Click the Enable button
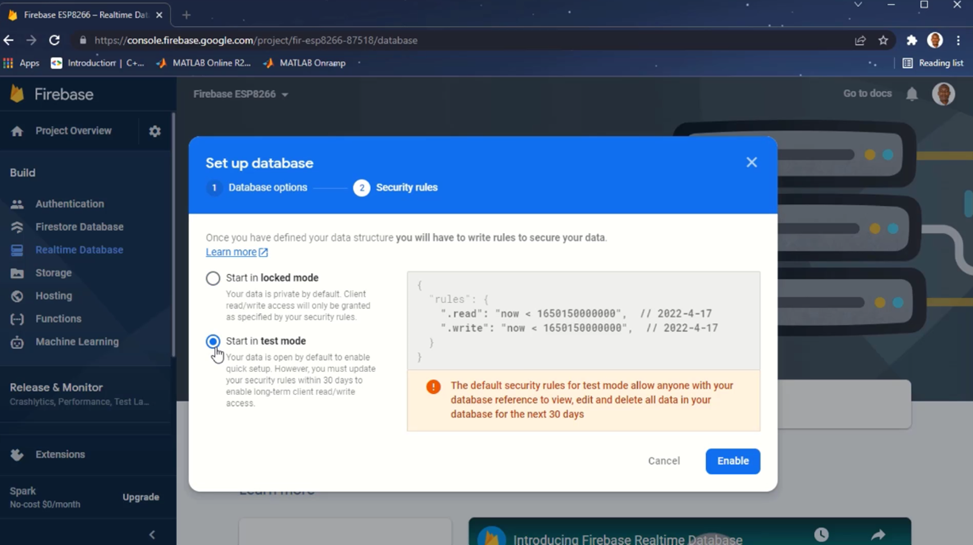Viewport: 973px width, 545px height. click(x=732, y=461)
